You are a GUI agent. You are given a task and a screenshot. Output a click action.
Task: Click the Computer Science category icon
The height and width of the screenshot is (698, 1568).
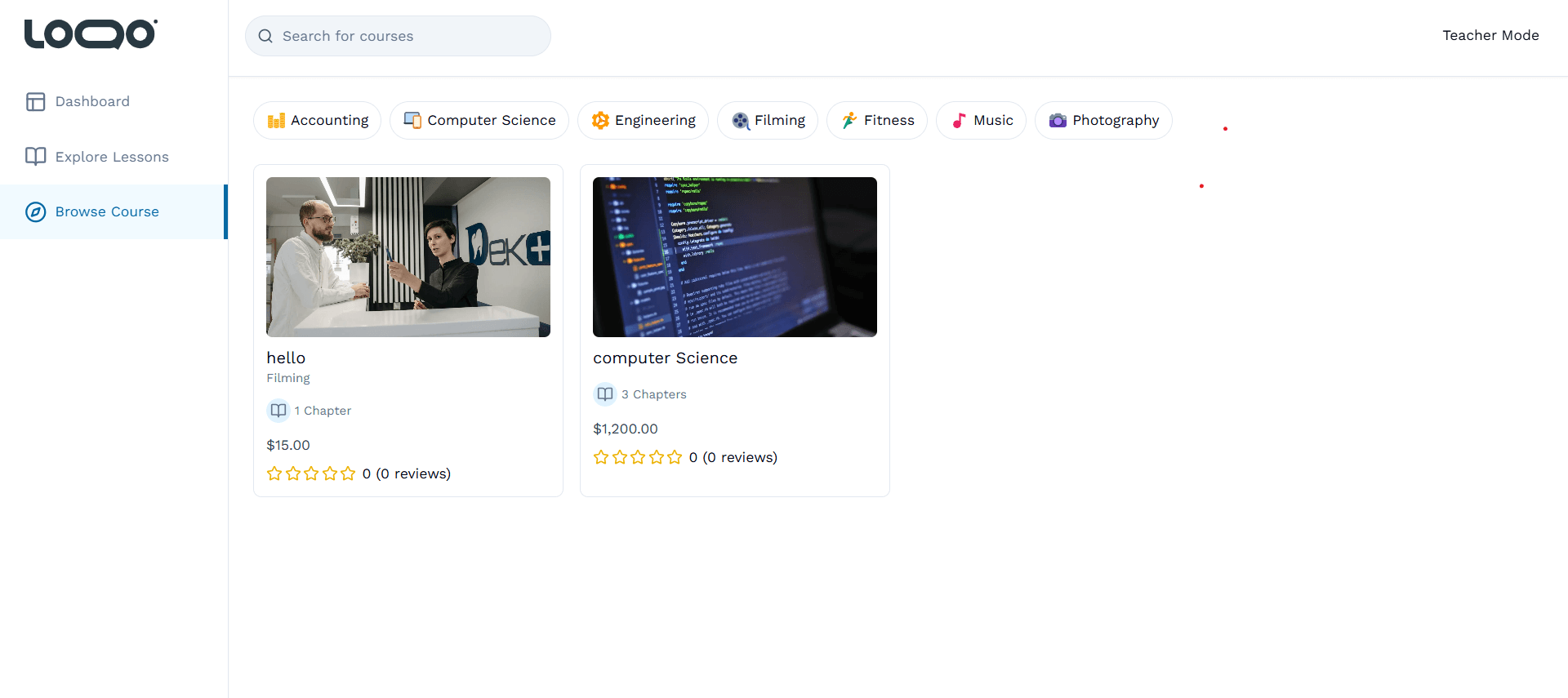(x=412, y=121)
